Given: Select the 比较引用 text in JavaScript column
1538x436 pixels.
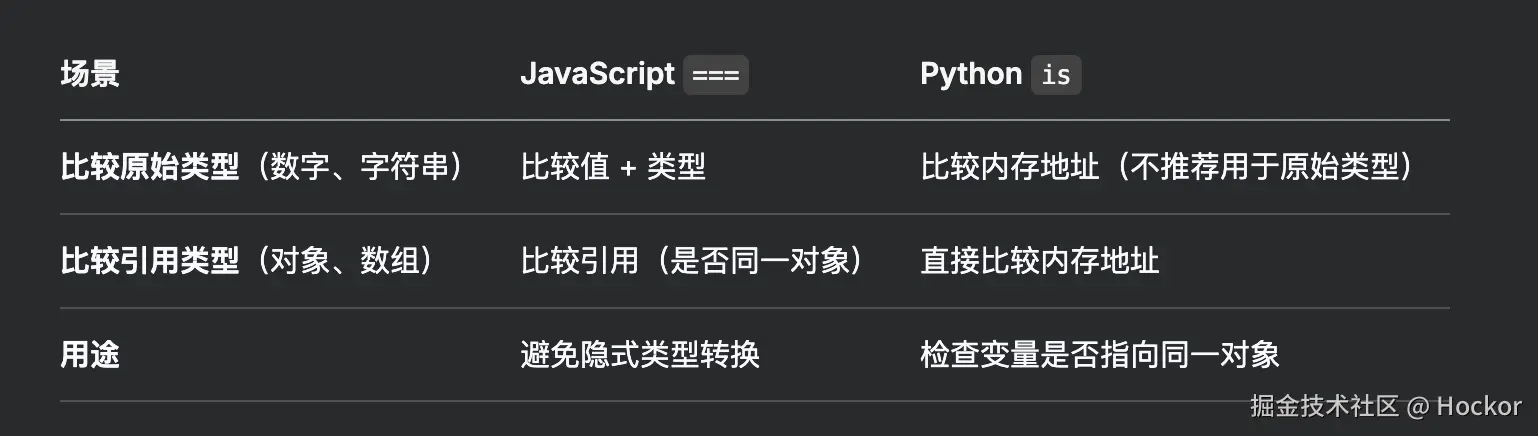Looking at the screenshot, I should tap(579, 261).
